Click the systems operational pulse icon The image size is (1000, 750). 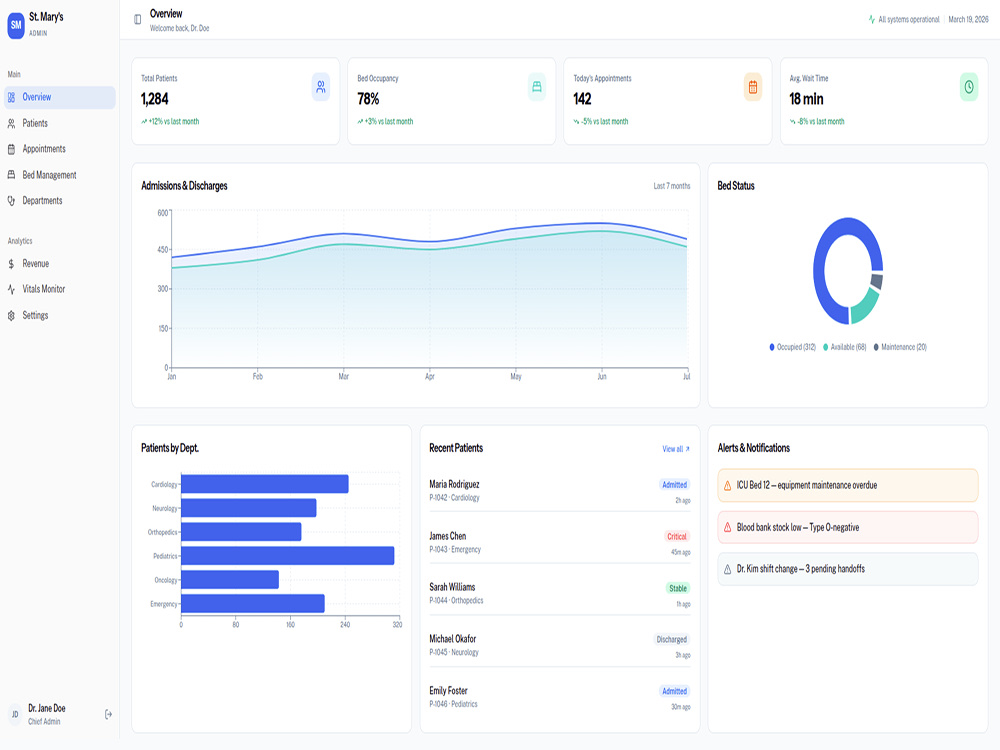(x=871, y=20)
